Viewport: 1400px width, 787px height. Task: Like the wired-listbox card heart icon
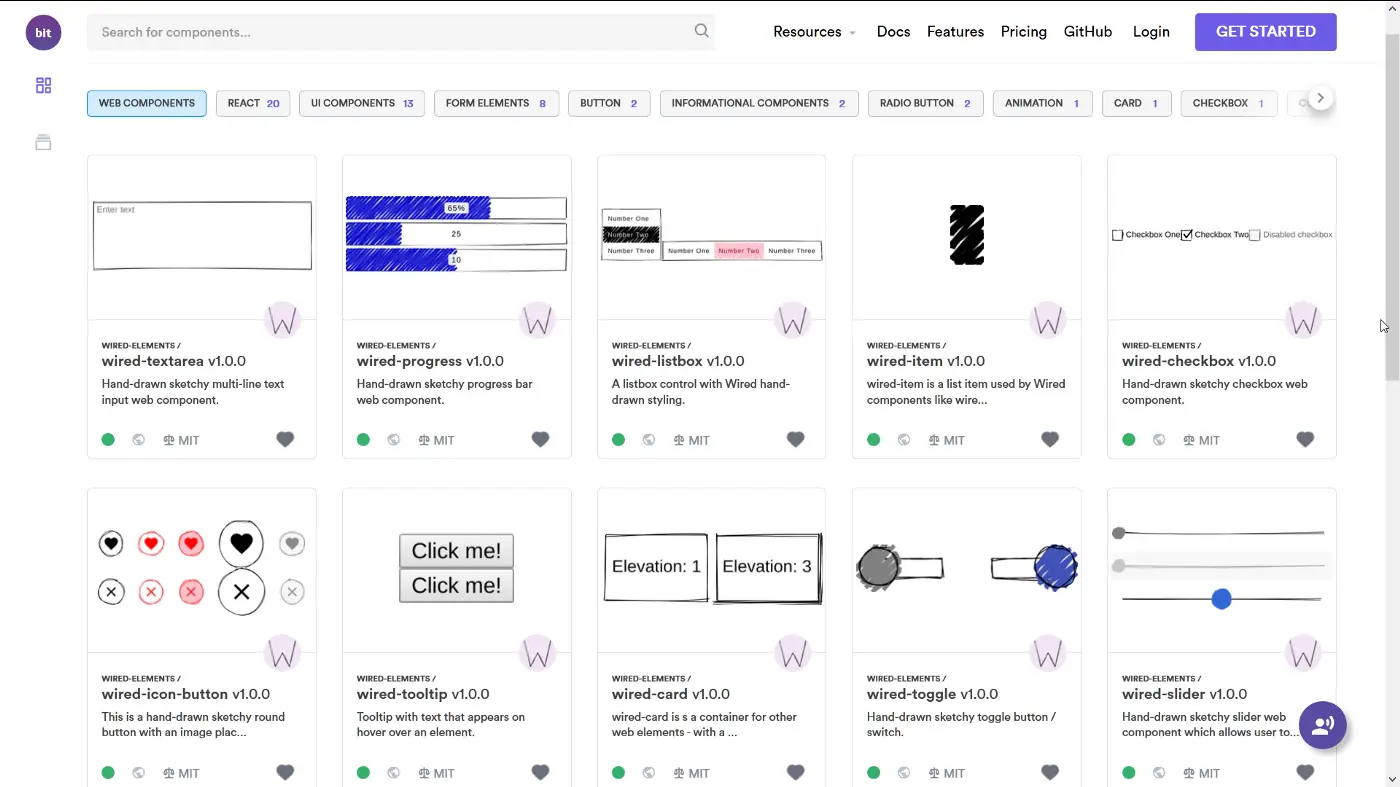tap(795, 439)
